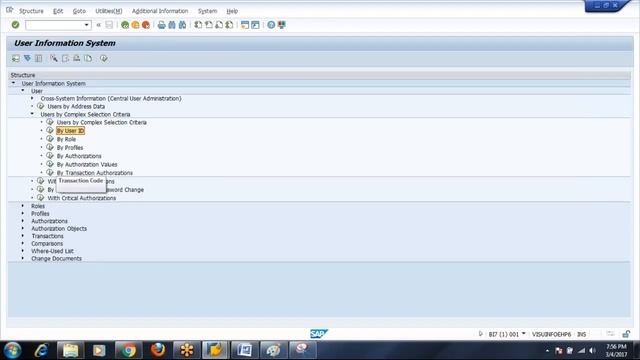Open the Help menu
This screenshot has height=360, width=640.
pyautogui.click(x=232, y=11)
